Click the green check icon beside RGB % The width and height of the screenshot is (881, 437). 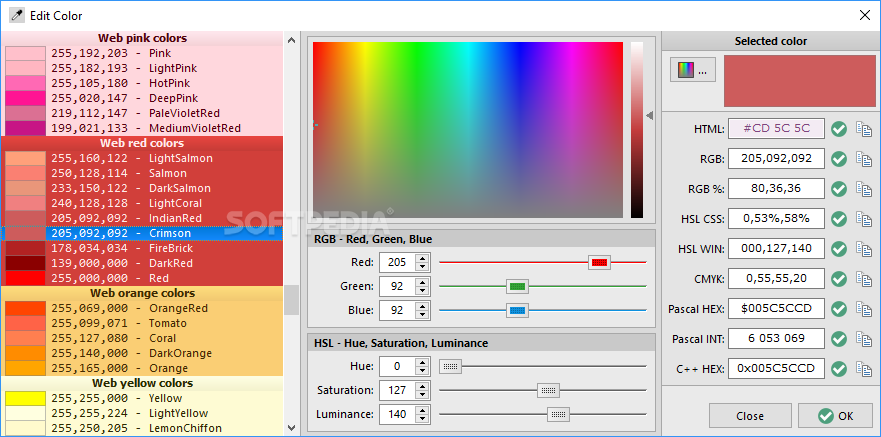click(839, 189)
